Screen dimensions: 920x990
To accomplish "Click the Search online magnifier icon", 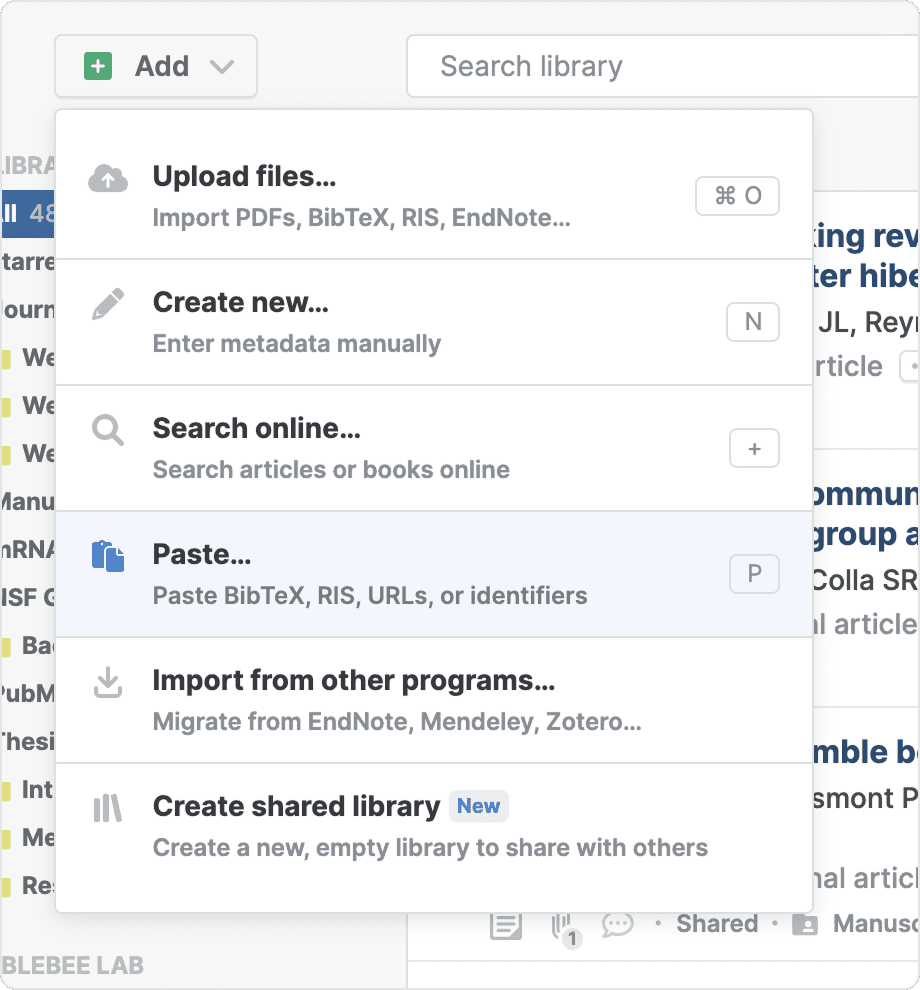I will click(x=108, y=431).
